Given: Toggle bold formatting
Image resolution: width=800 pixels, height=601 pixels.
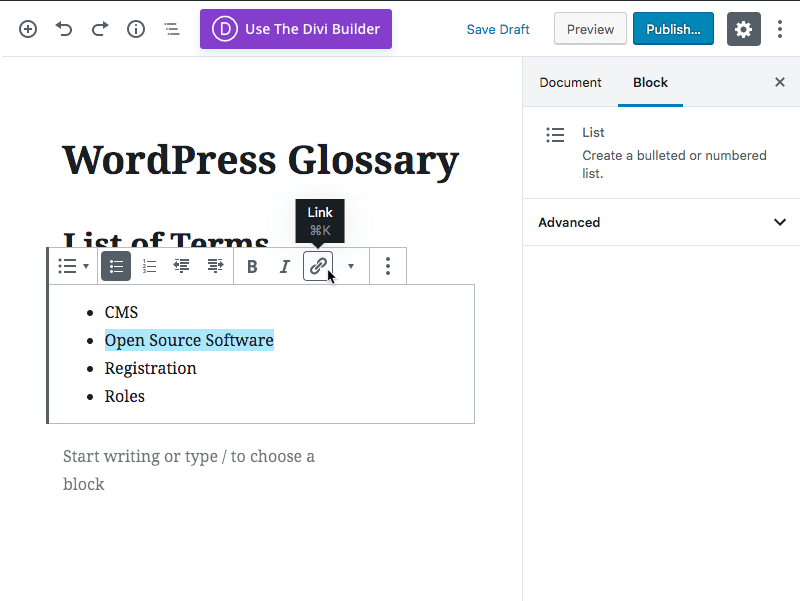Looking at the screenshot, I should point(252,266).
